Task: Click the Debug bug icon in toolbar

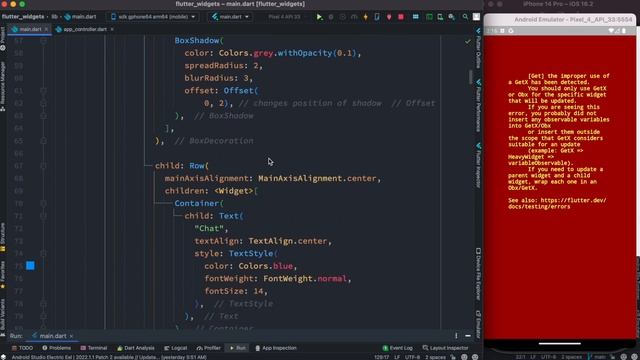Action: [331, 17]
